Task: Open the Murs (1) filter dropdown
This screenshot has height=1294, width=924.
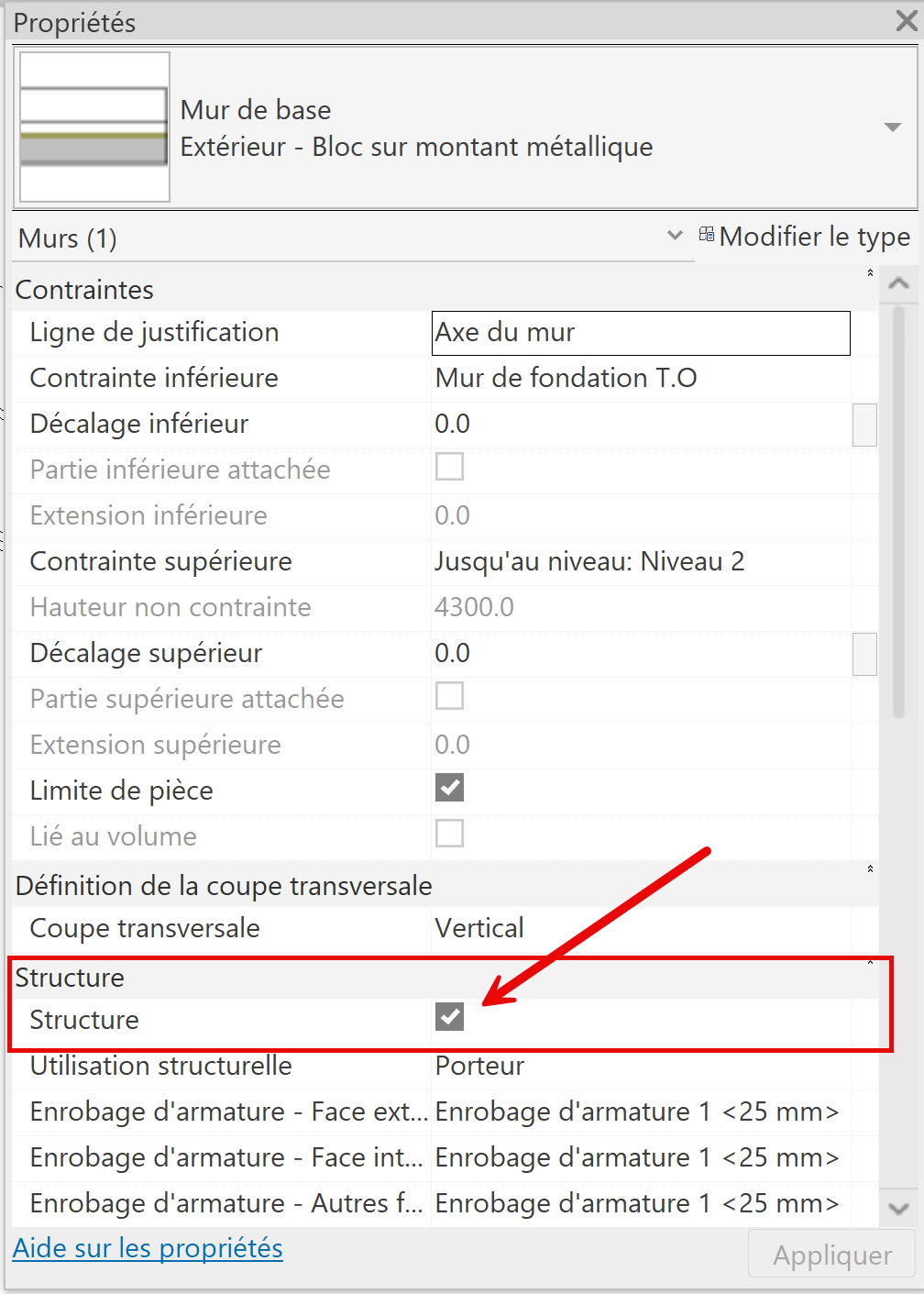Action: pos(675,236)
